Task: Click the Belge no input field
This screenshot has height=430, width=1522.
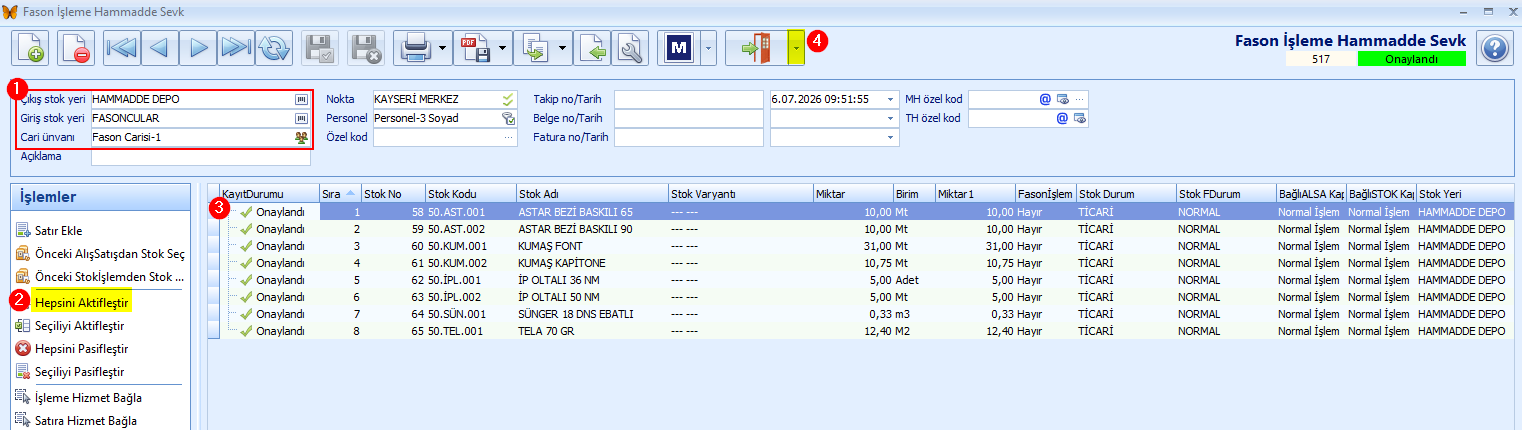Action: coord(689,118)
